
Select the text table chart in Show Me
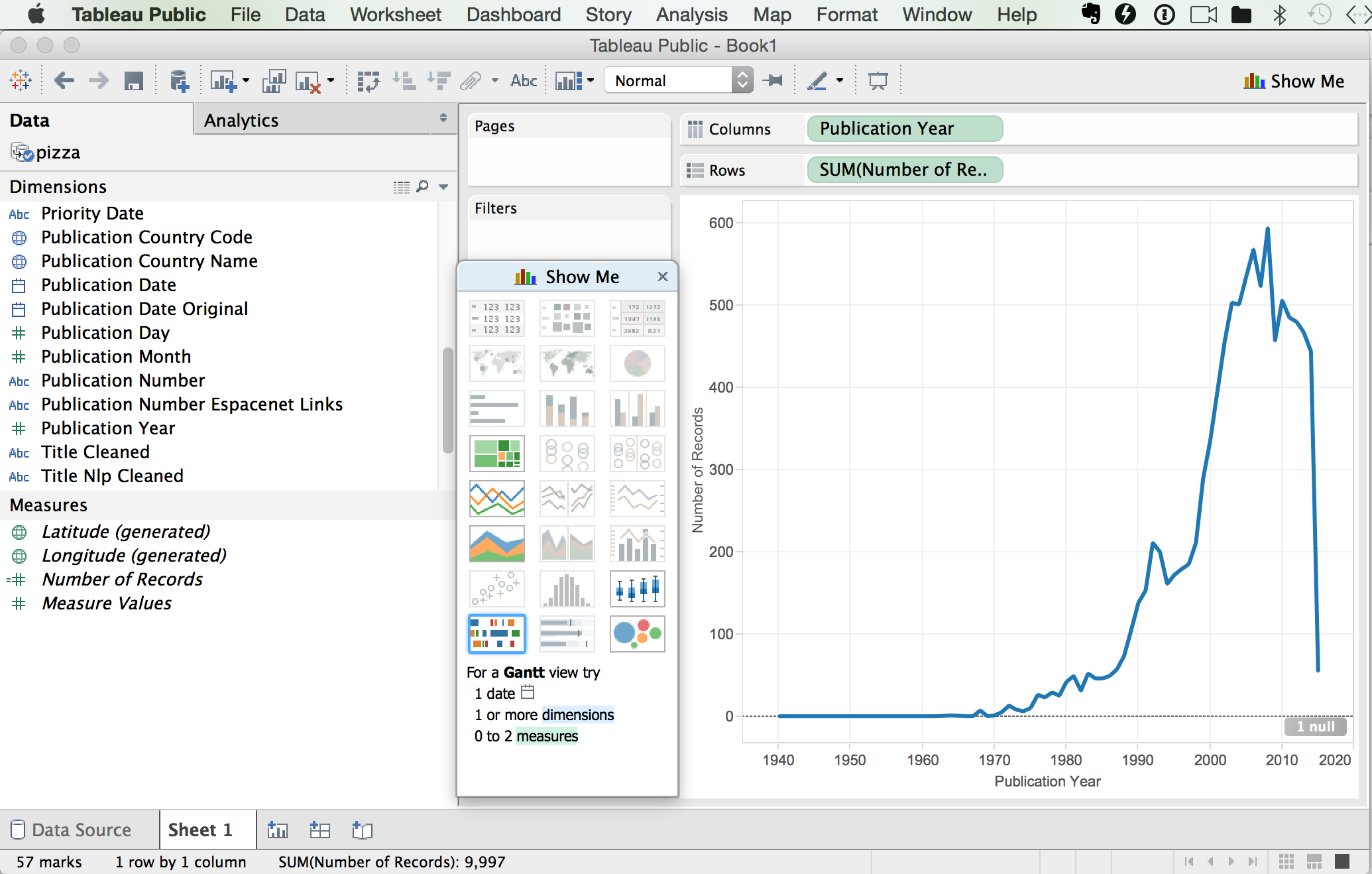(x=497, y=318)
